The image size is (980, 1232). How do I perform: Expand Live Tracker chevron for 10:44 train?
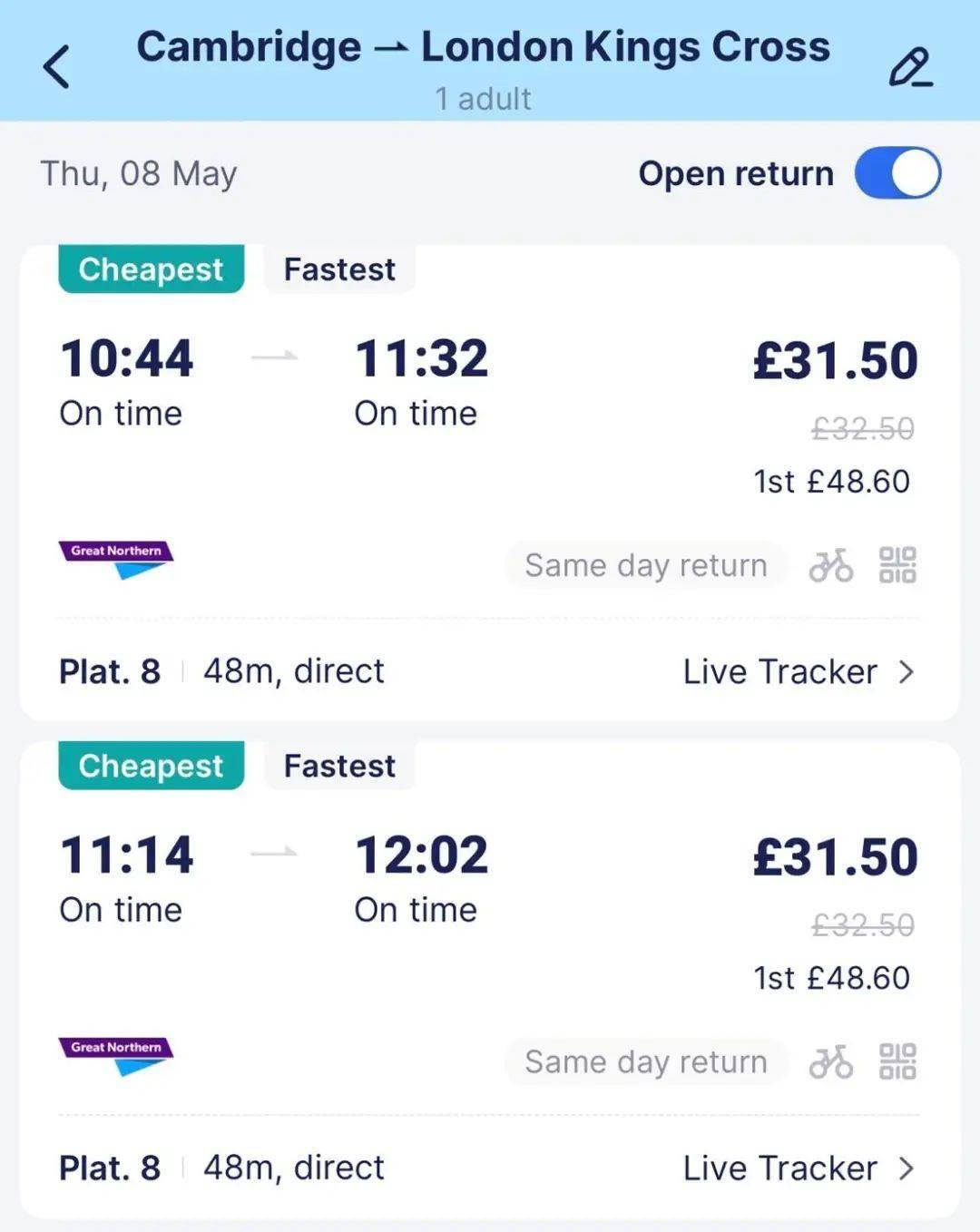pos(906,672)
